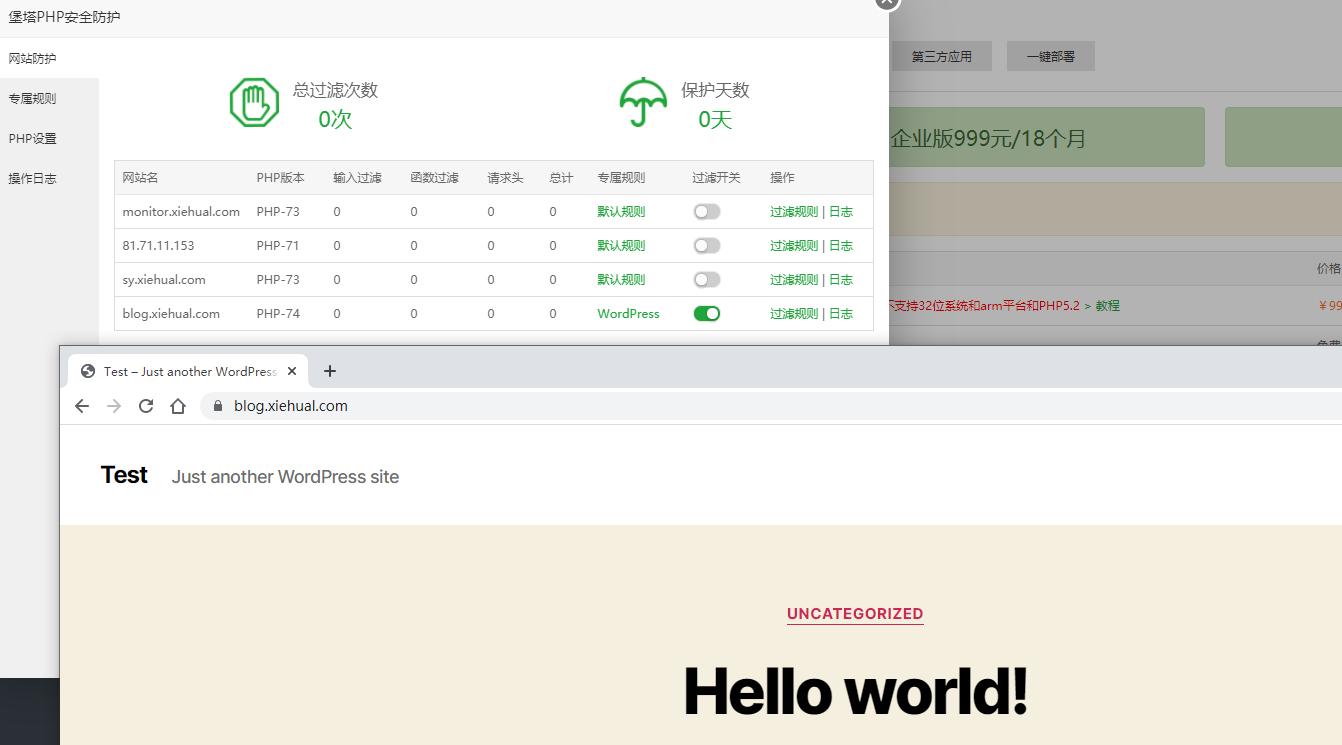The width and height of the screenshot is (1342, 745).
Task: Open 过滤规则 for blog.xiehual.com
Action: (x=794, y=314)
